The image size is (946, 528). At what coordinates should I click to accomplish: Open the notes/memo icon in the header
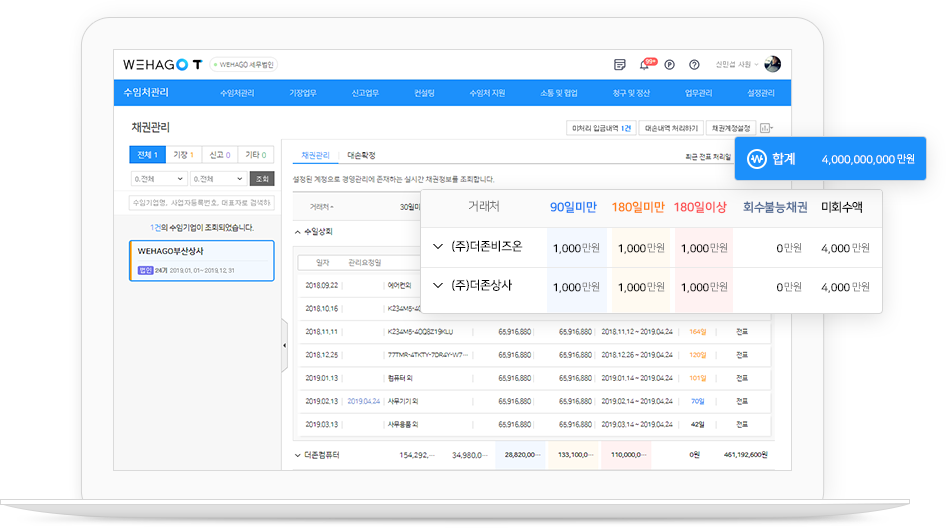coord(619,65)
